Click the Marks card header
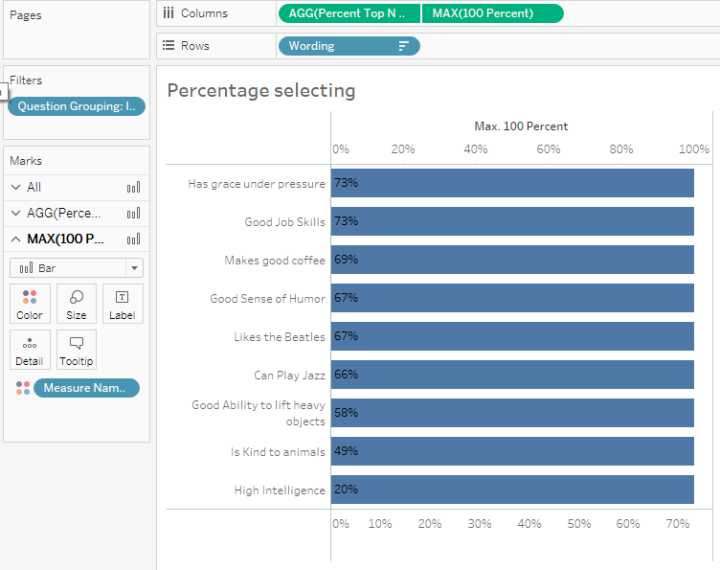The height and width of the screenshot is (570, 720). pyautogui.click(x=26, y=161)
